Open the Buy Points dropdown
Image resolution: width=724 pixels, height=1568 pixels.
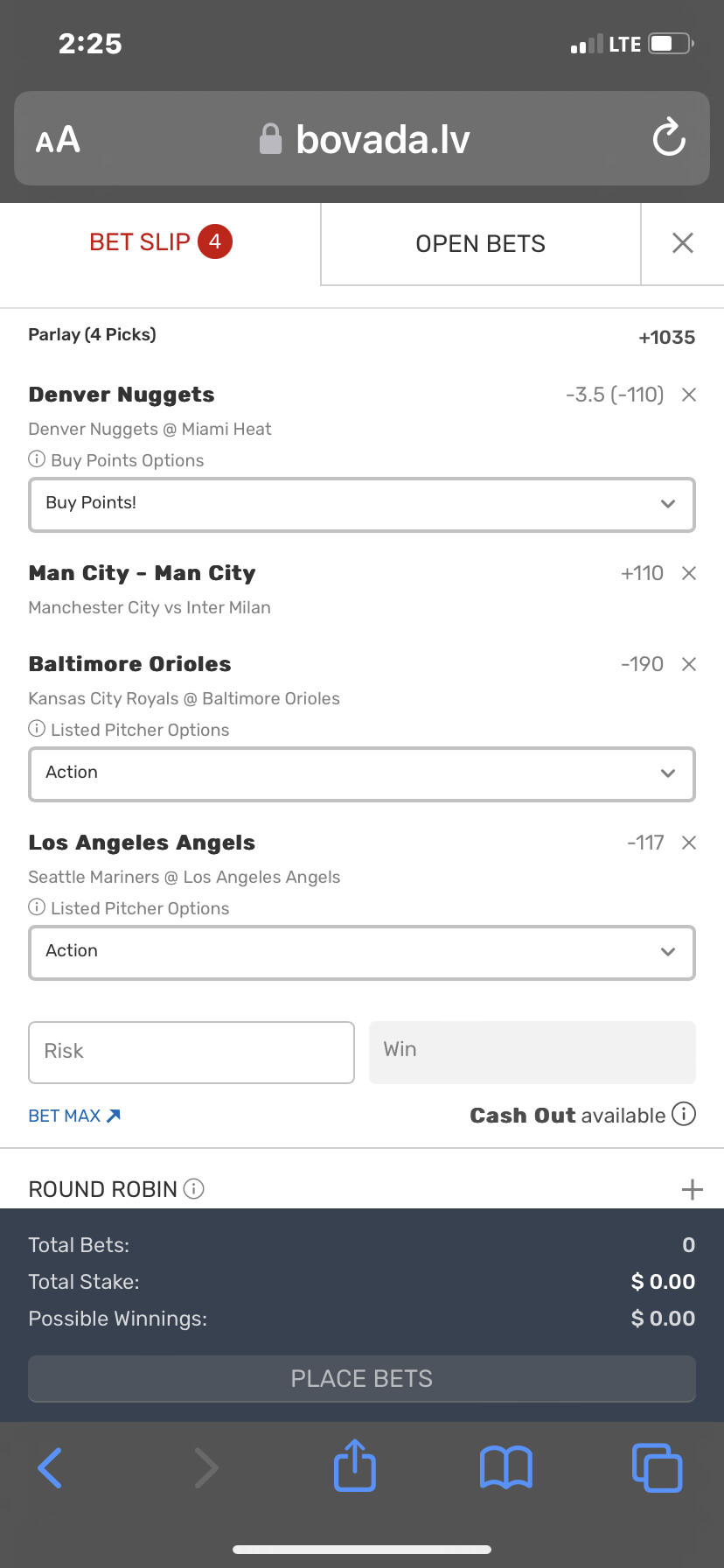(x=362, y=504)
